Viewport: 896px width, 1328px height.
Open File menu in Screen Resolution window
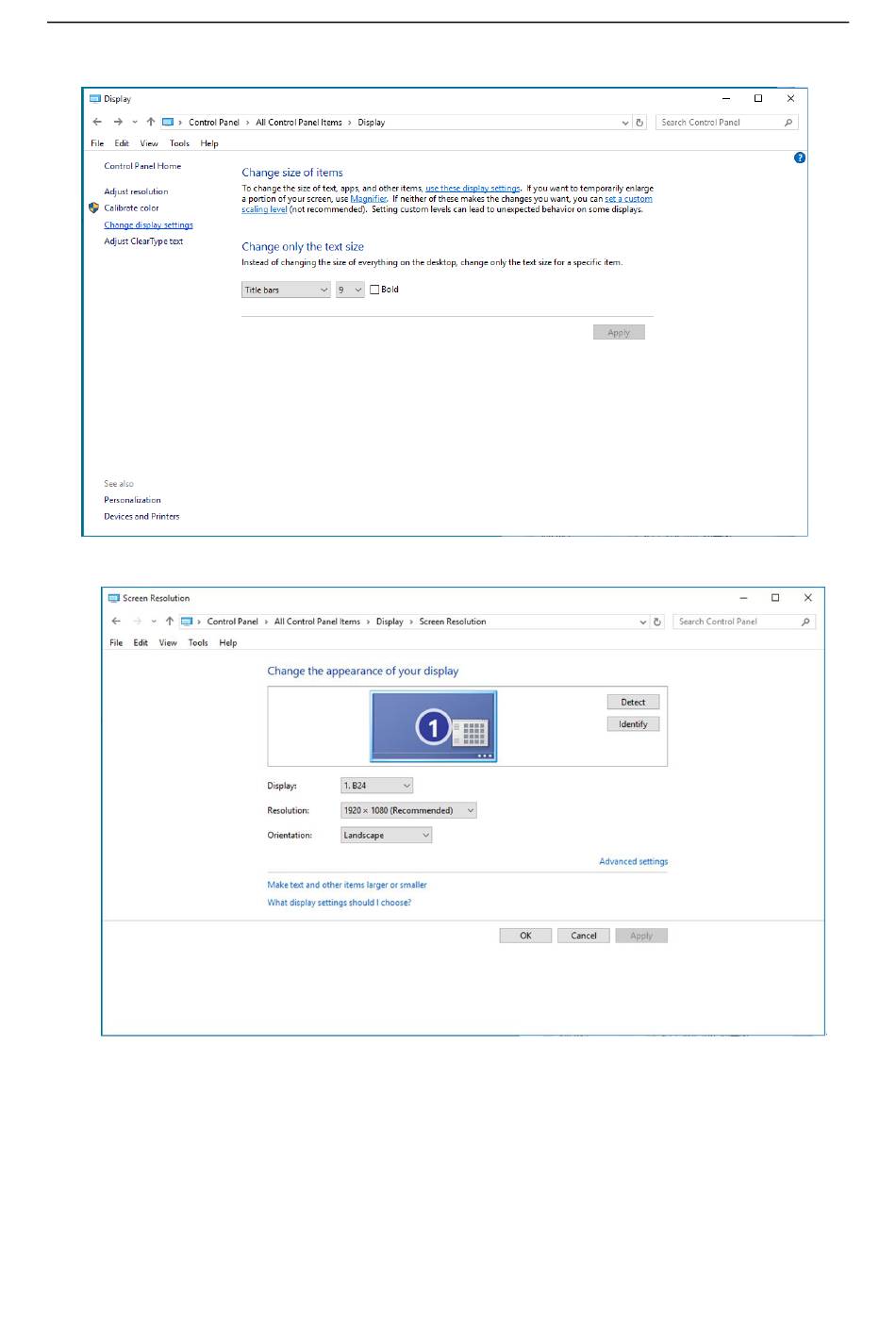pyautogui.click(x=116, y=643)
